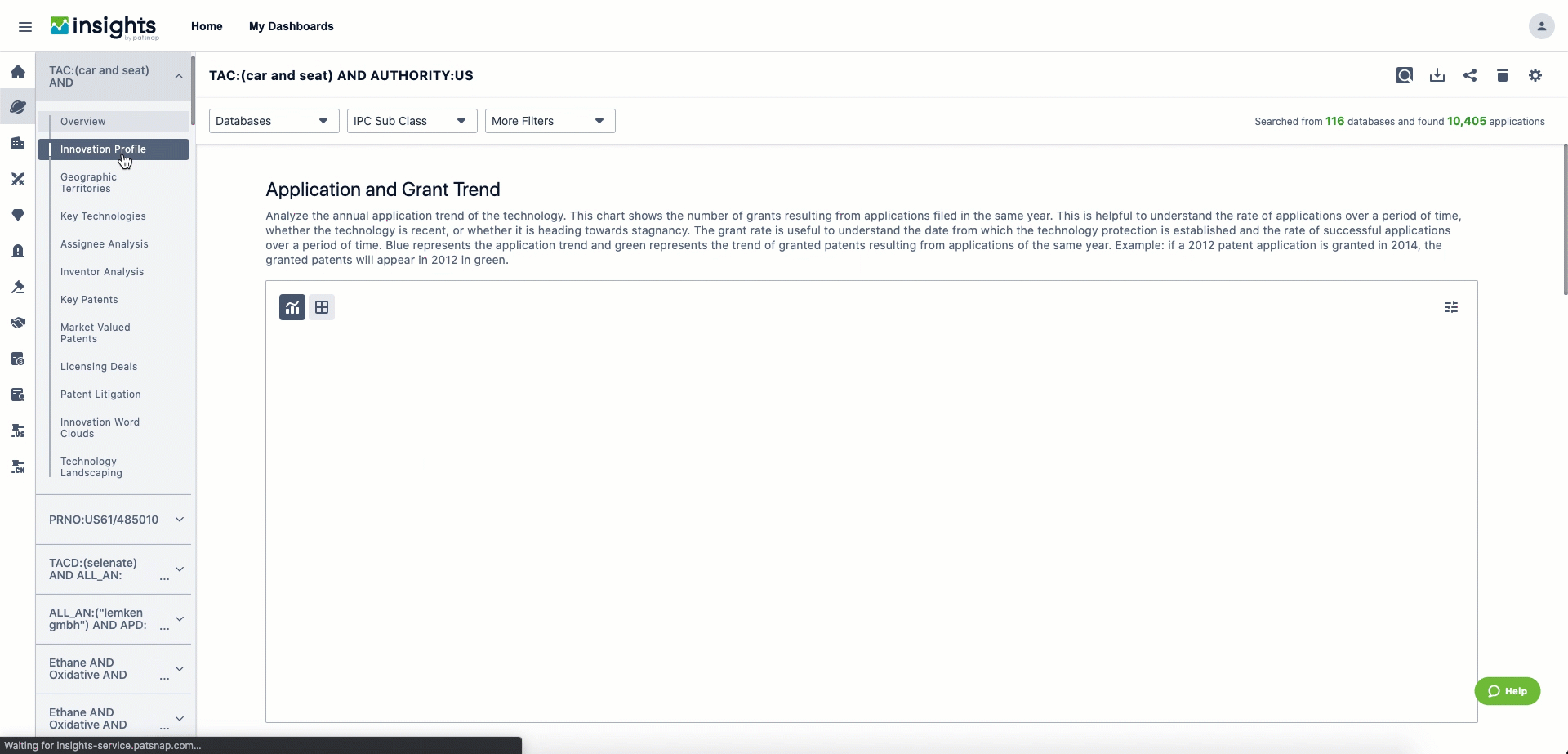Screen dimensions: 1568x754
Task: Switch to the My Dashboards tab
Action: (x=292, y=26)
